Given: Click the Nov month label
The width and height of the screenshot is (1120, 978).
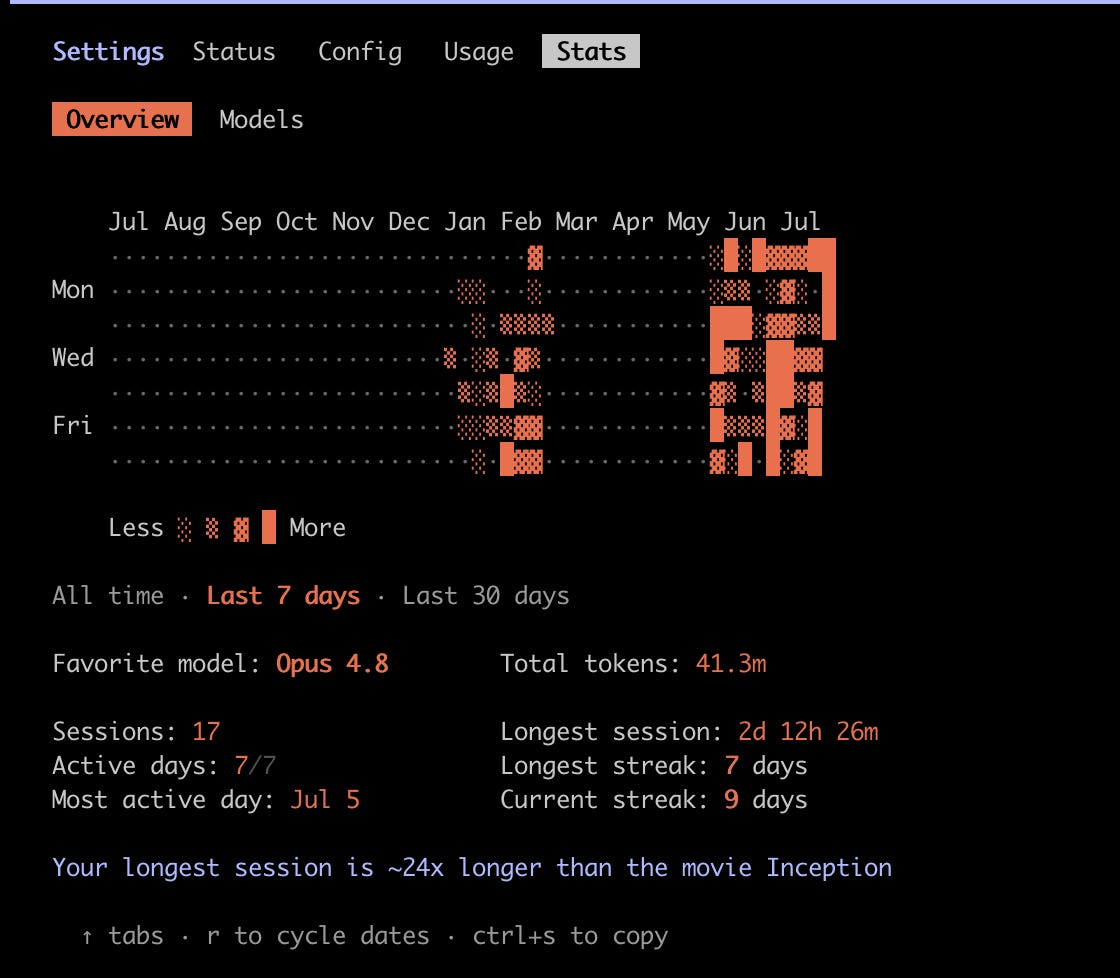Looking at the screenshot, I should click(353, 221).
